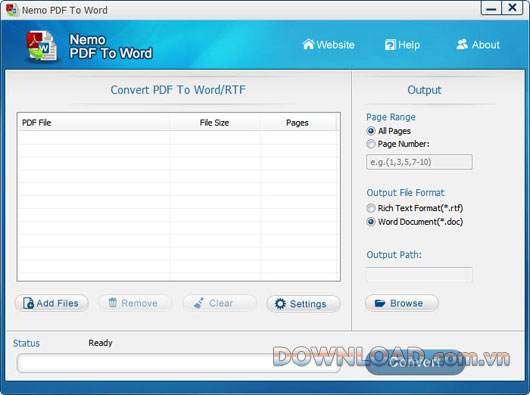
Task: Open the About dialog link
Action: pos(478,45)
